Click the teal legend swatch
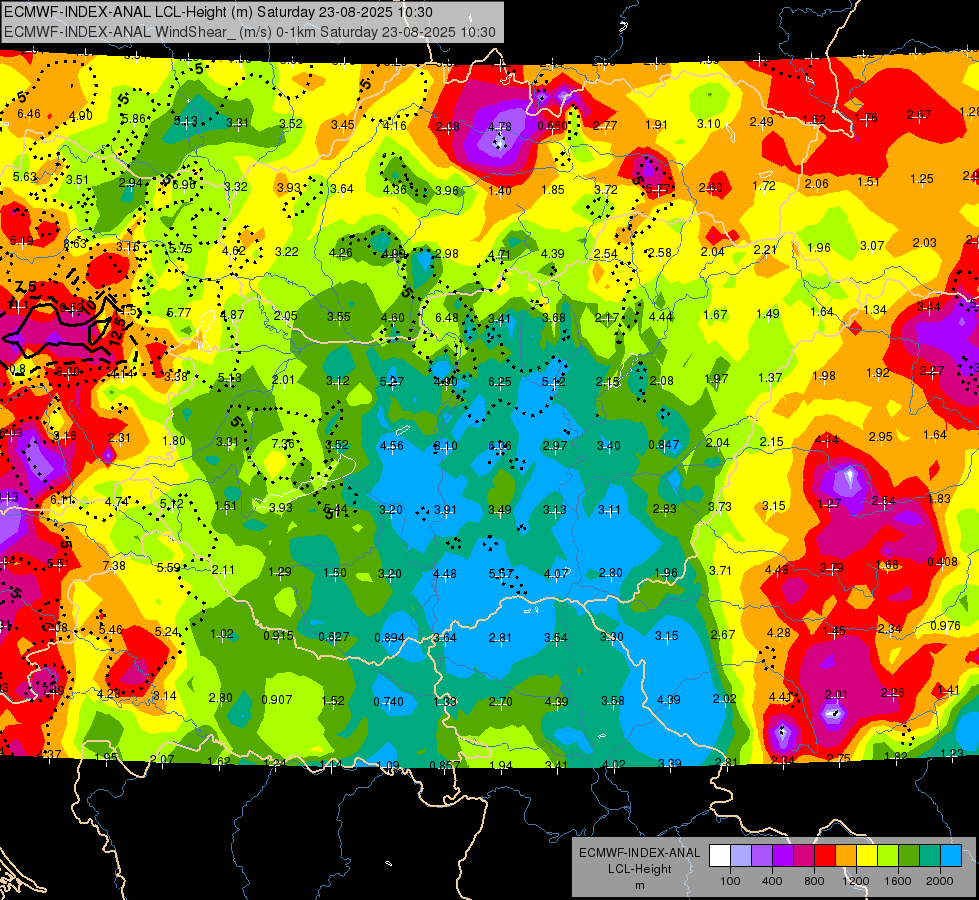The image size is (979, 900). 930,856
